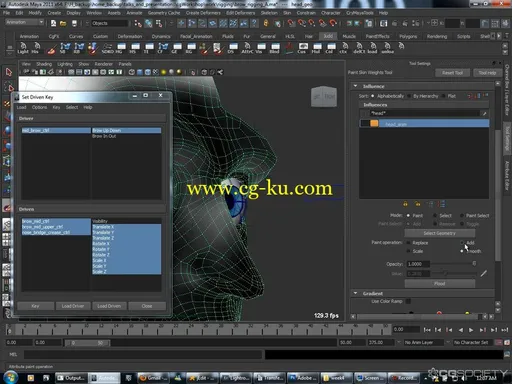
Task: Click the Opacity slider handle
Action: pos(474,264)
